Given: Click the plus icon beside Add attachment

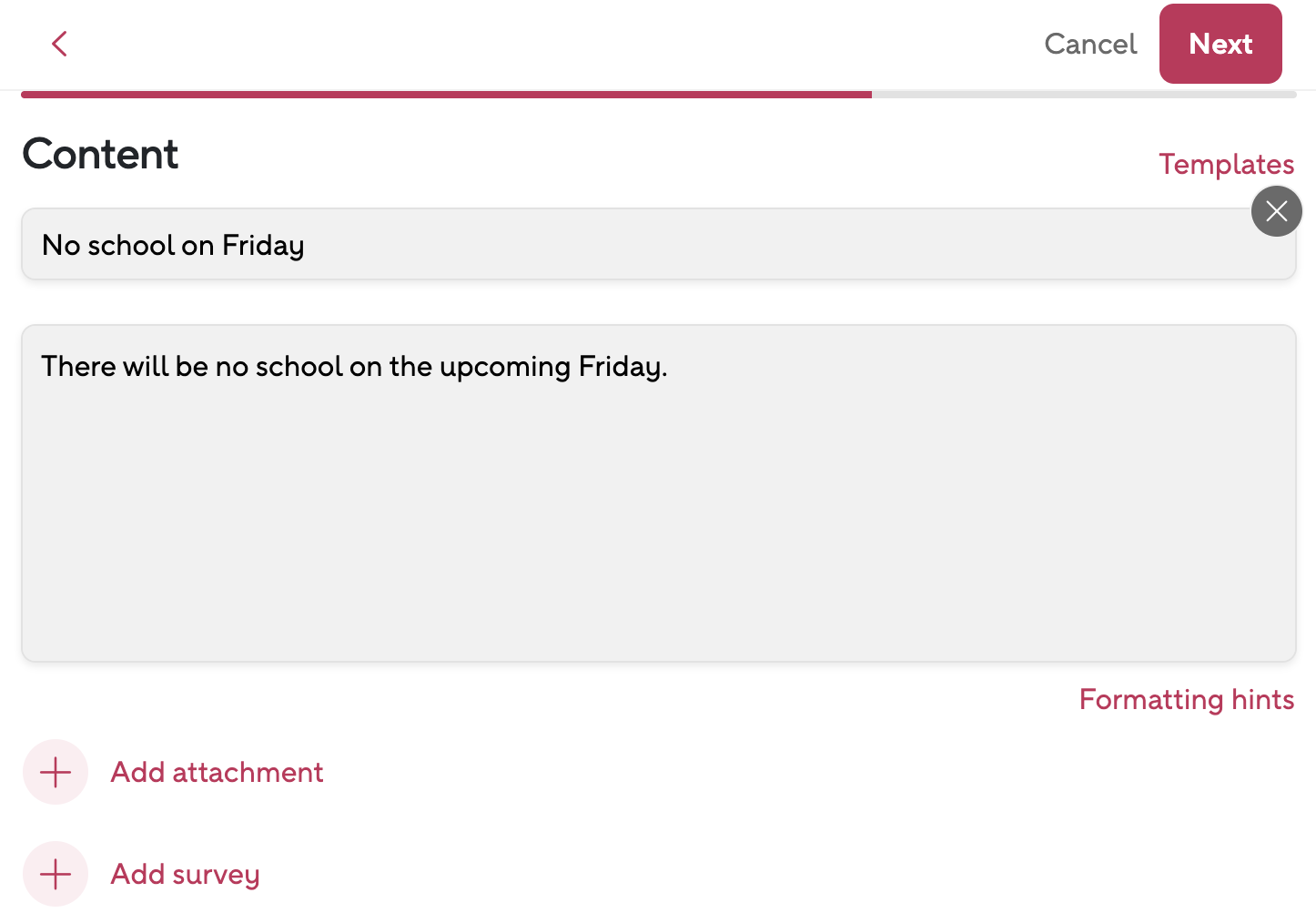Looking at the screenshot, I should pos(56,772).
